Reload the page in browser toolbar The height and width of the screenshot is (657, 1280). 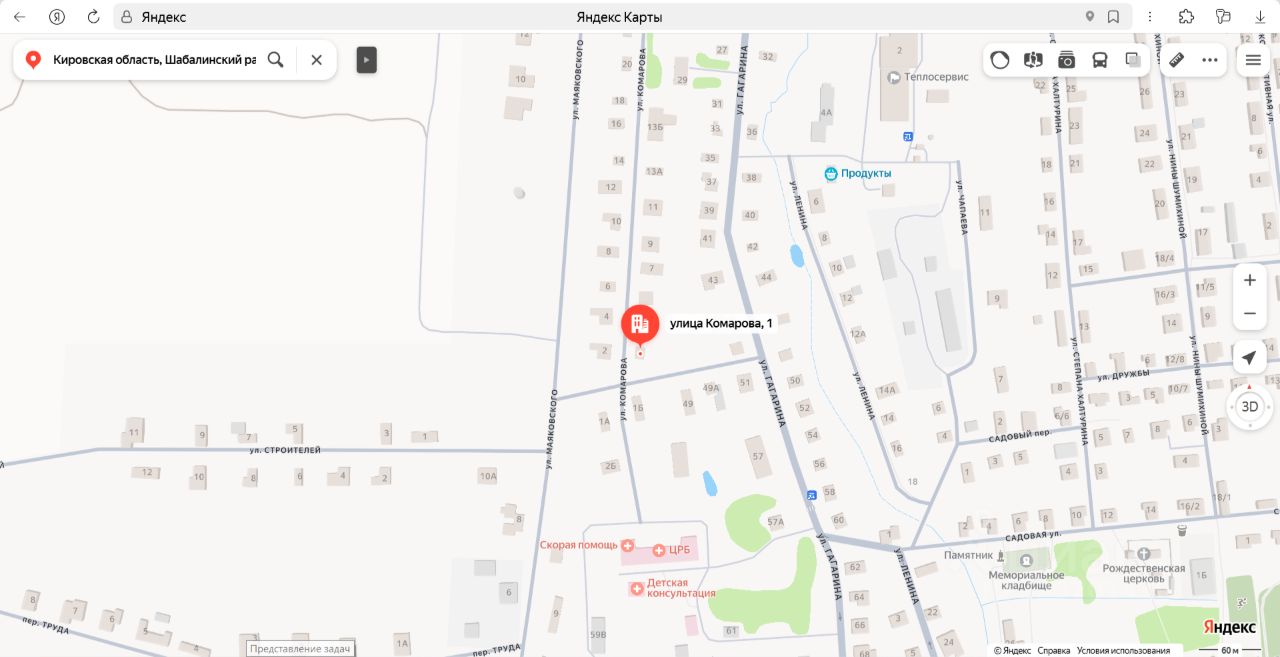[x=93, y=17]
